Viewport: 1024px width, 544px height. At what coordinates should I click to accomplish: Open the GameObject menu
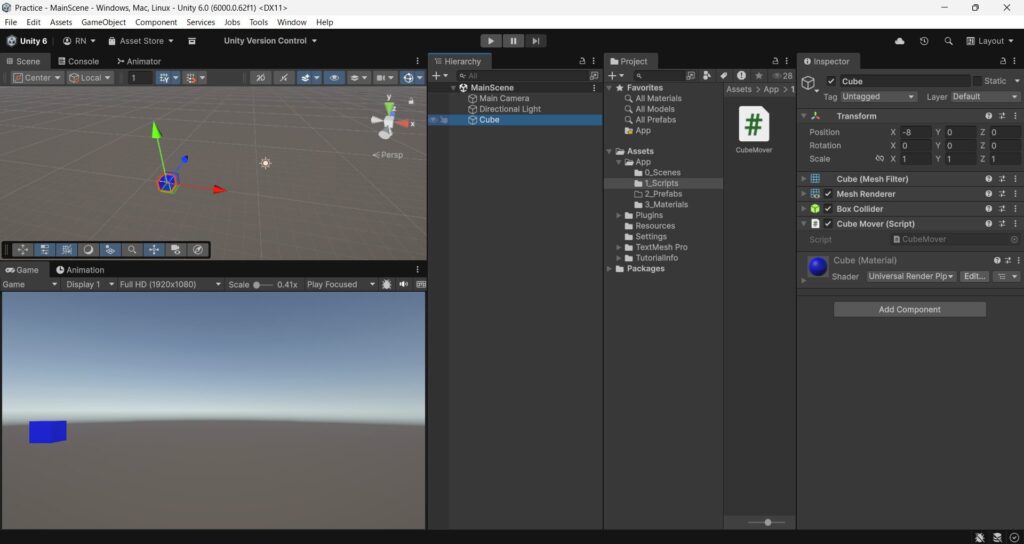coord(101,22)
